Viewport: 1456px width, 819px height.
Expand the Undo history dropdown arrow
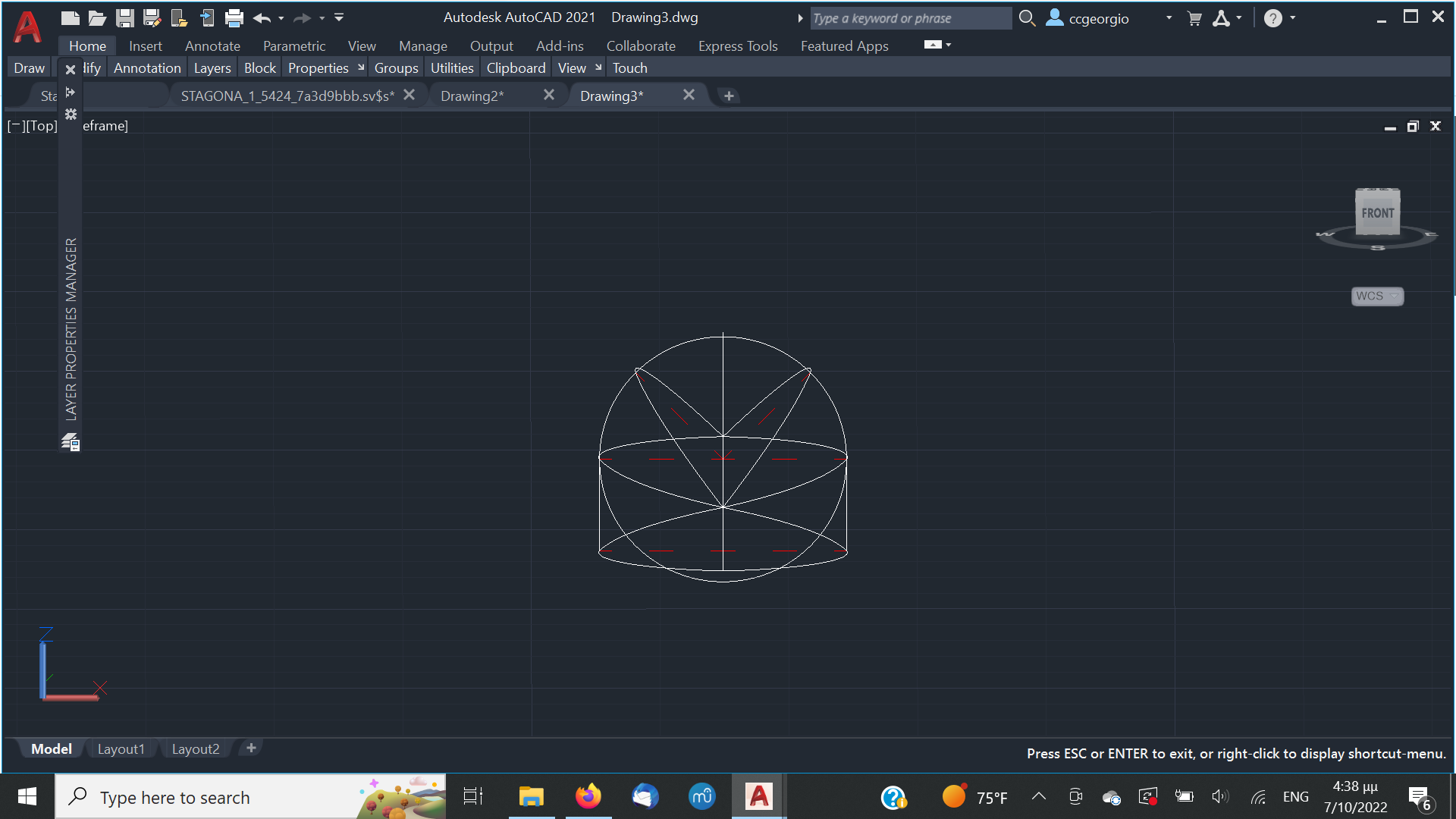point(281,18)
